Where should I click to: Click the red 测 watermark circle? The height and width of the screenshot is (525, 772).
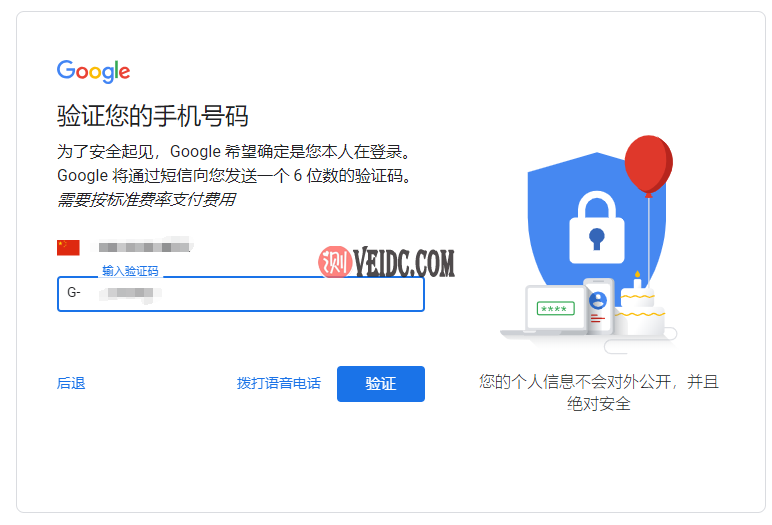coord(335,262)
